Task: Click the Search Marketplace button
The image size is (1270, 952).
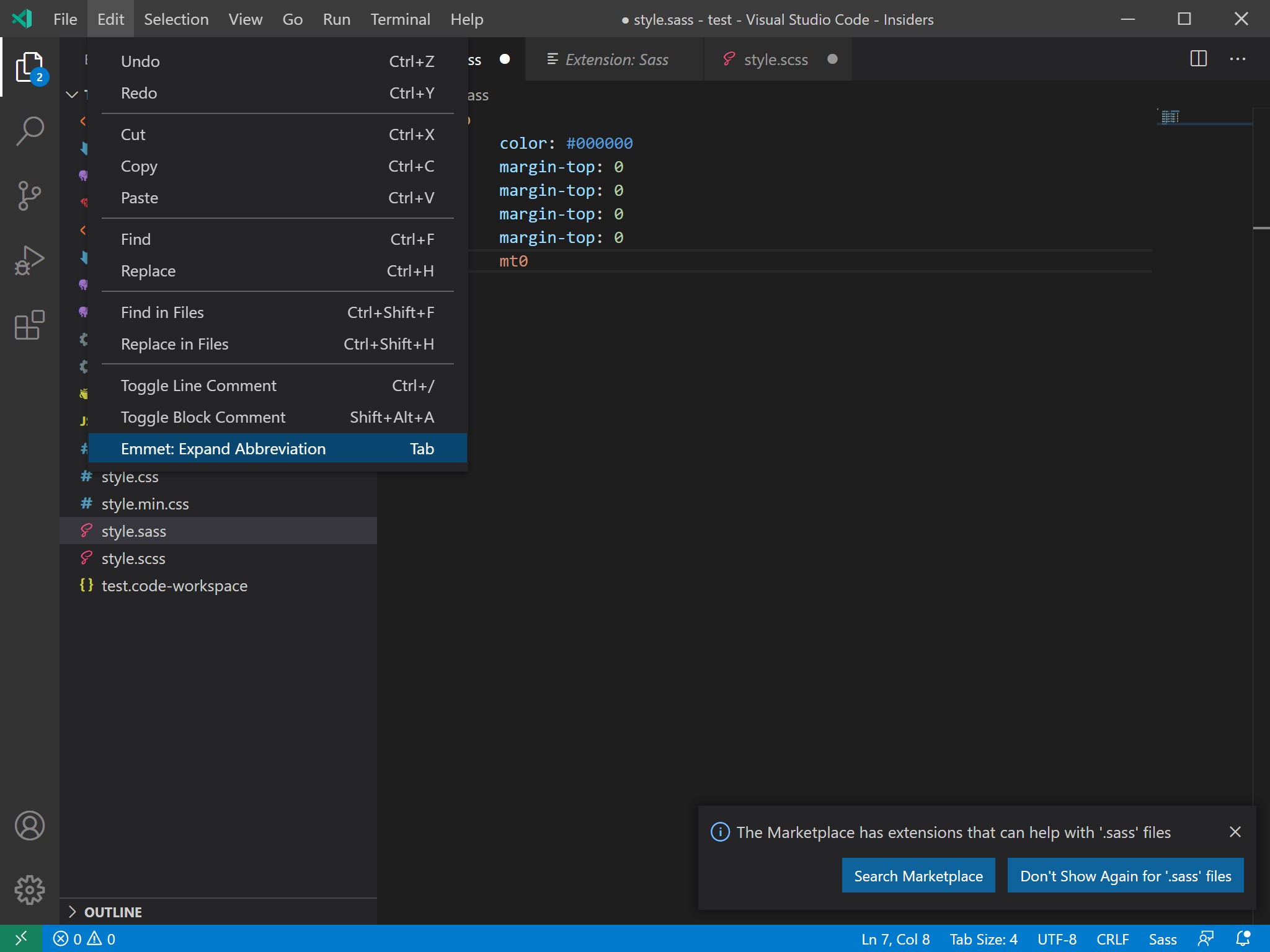Action: (x=918, y=875)
